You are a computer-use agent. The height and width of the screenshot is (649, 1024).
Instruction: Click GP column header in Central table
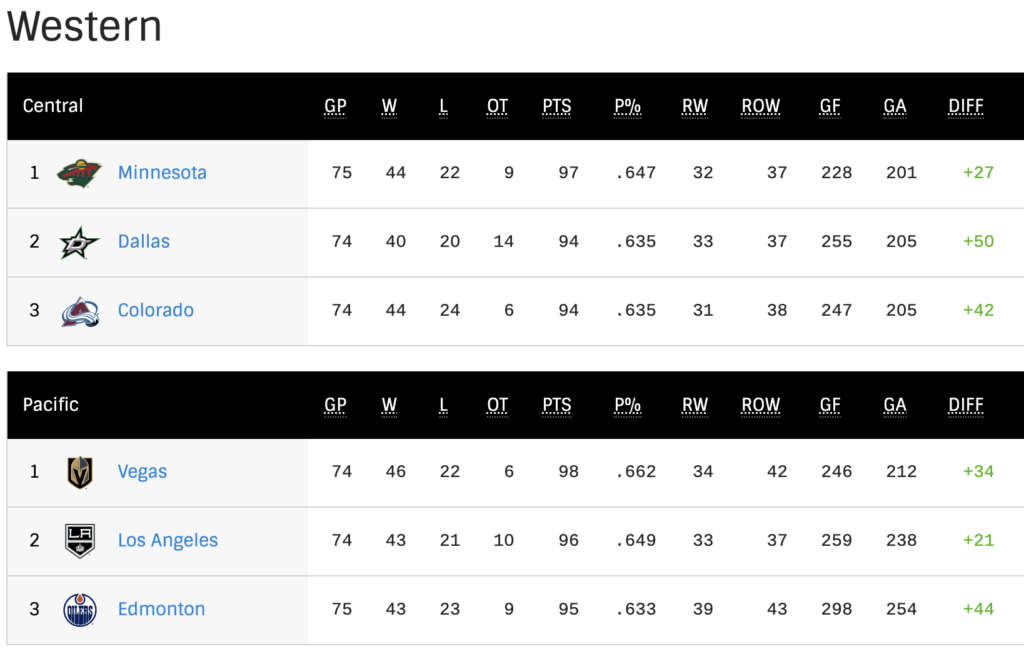point(335,106)
